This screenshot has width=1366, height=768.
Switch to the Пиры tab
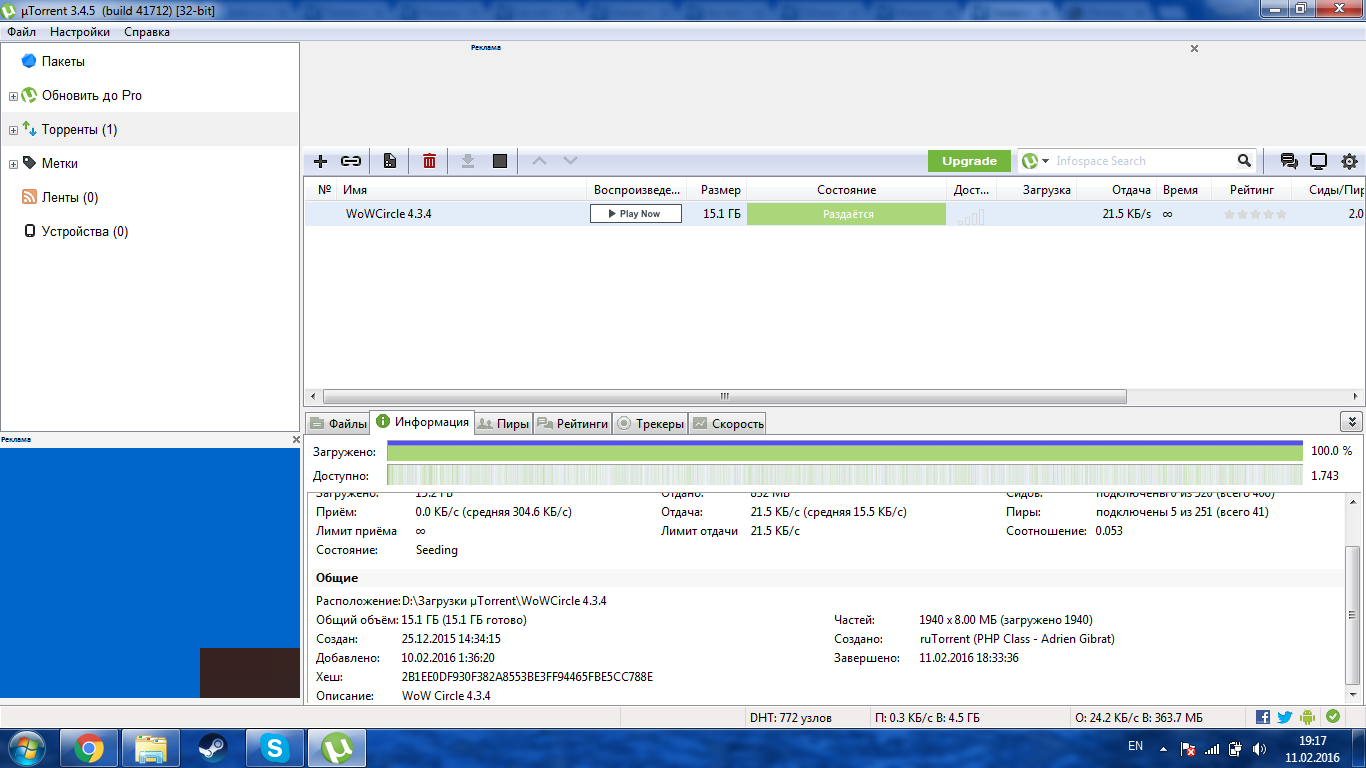pos(503,423)
